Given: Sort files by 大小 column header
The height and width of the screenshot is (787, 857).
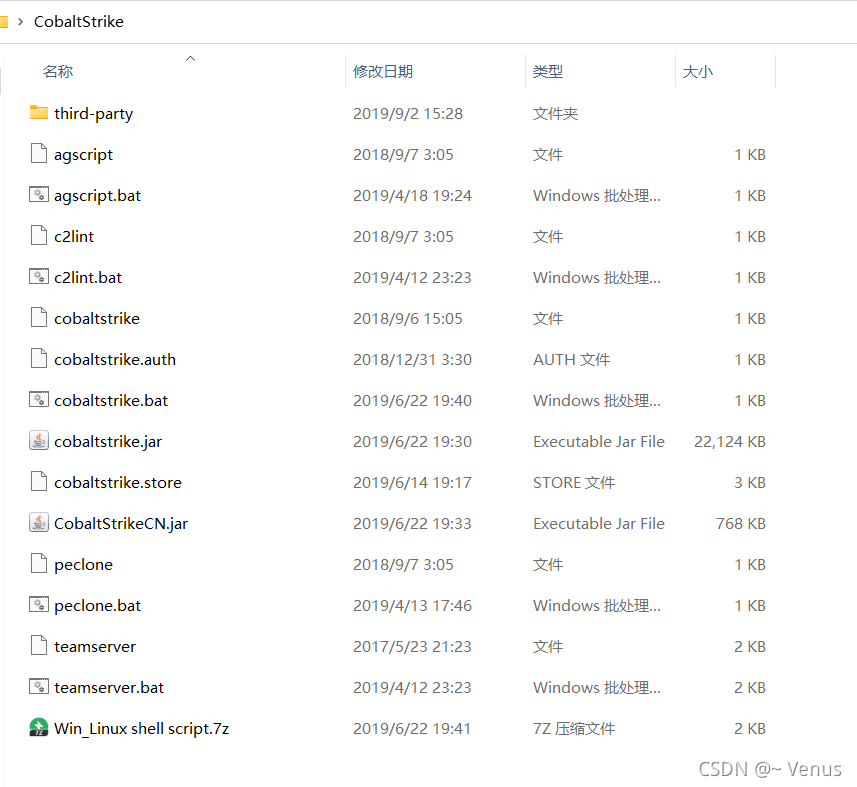Looking at the screenshot, I should 697,72.
